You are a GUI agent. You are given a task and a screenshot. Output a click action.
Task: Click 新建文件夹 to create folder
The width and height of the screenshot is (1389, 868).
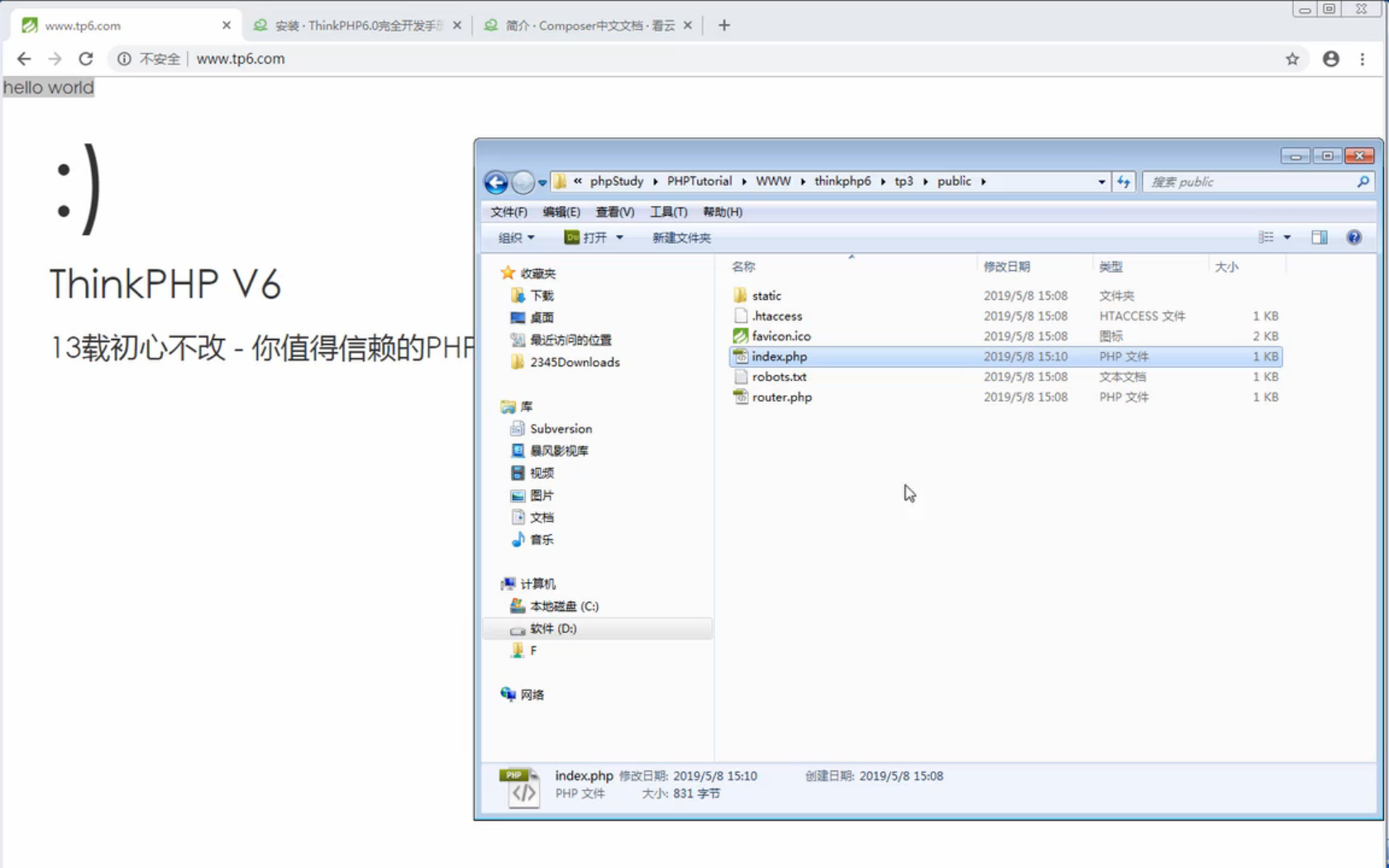pos(681,237)
